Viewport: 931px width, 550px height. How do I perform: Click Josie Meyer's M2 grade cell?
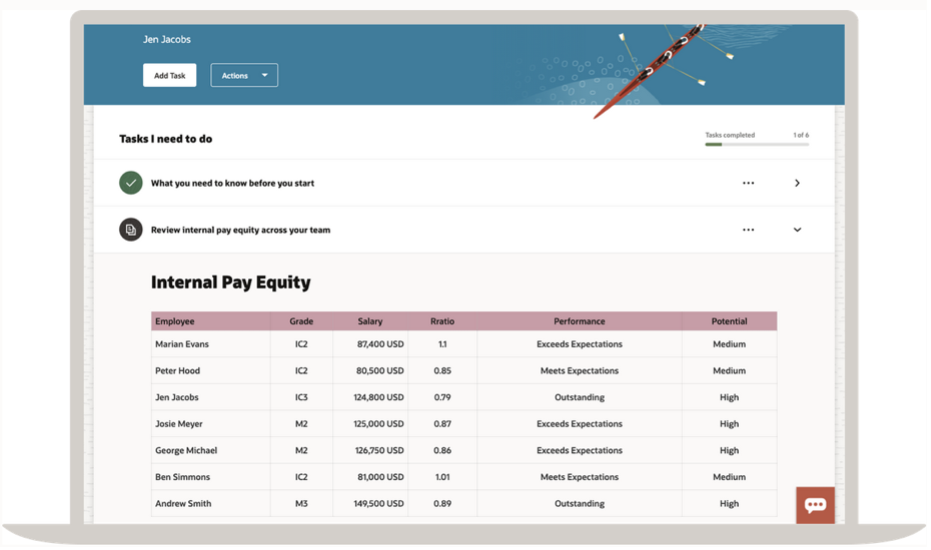pyautogui.click(x=301, y=424)
